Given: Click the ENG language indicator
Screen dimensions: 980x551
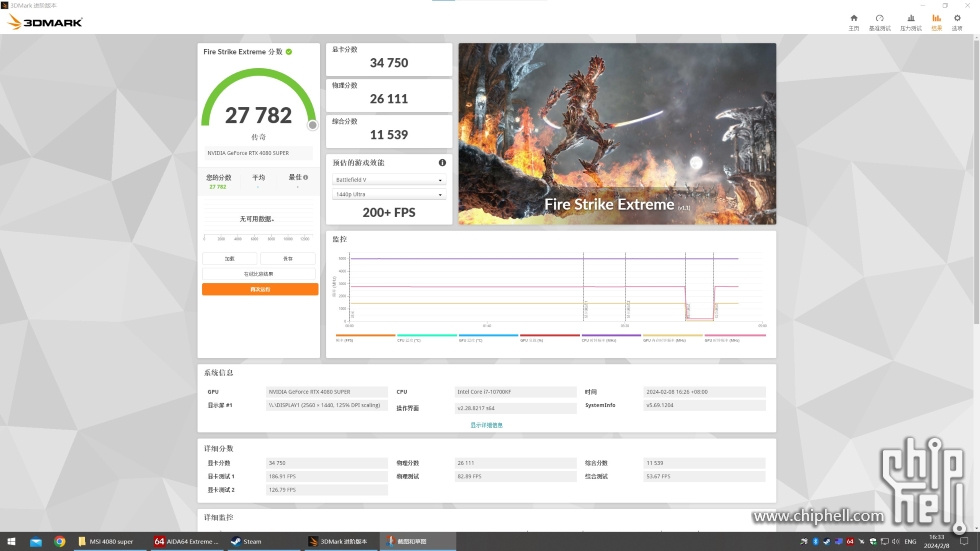Looking at the screenshot, I should pos(910,542).
